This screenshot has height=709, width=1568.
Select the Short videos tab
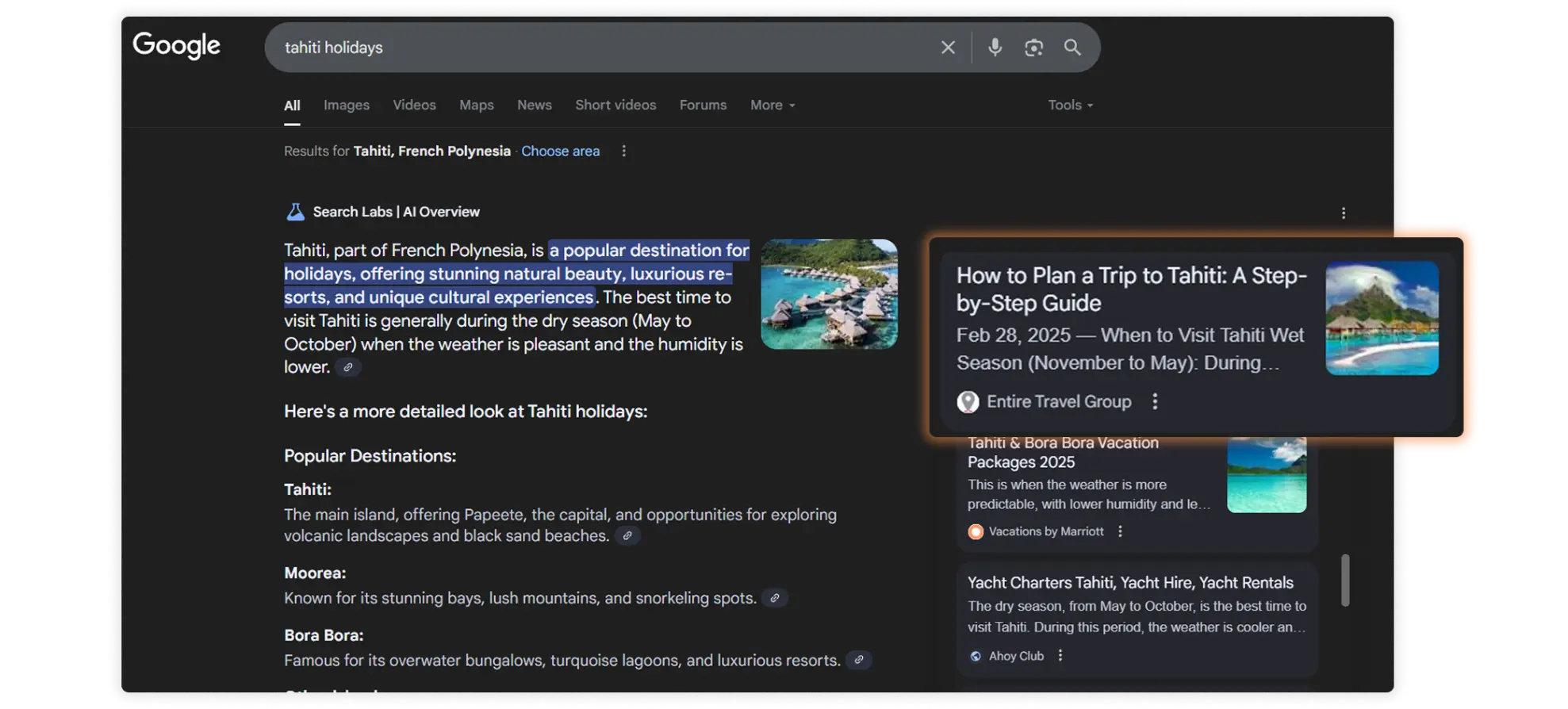(615, 105)
